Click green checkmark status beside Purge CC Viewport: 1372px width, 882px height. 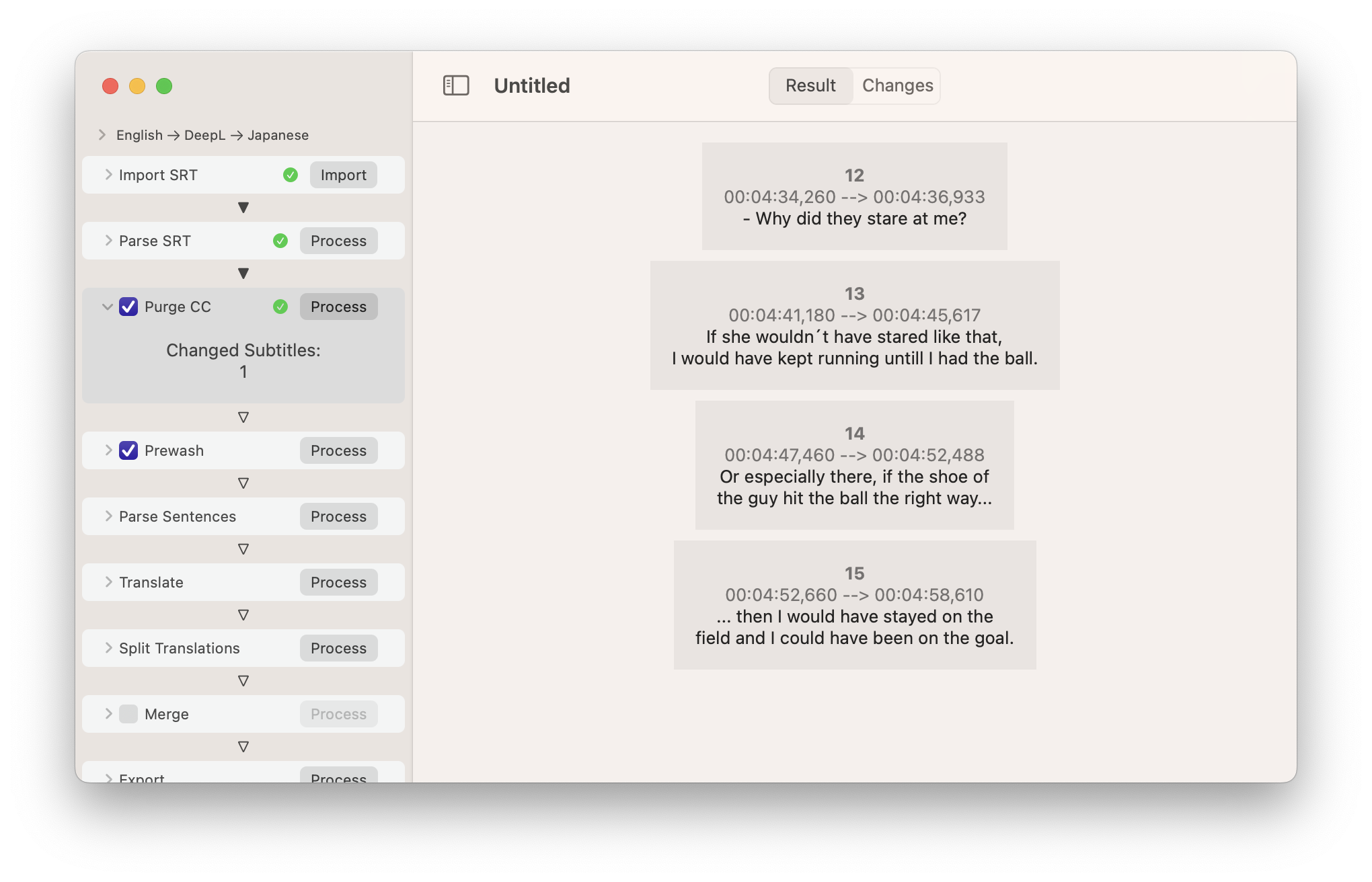point(280,307)
